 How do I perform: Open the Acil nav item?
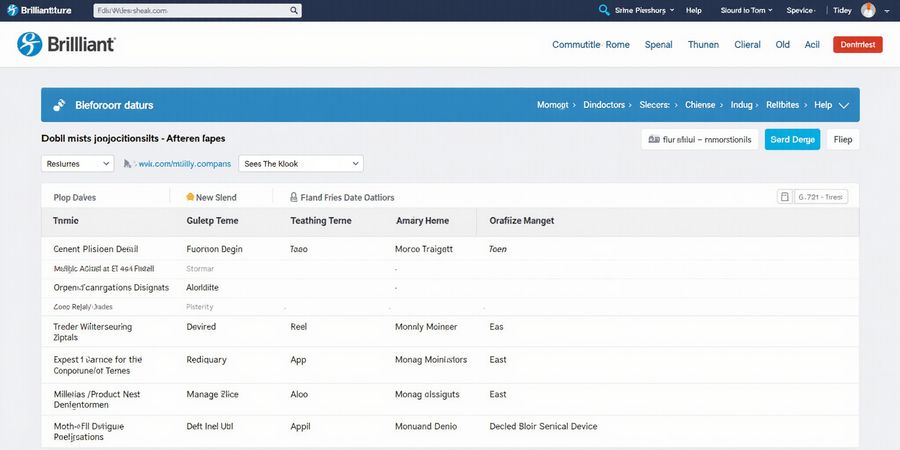(x=812, y=44)
